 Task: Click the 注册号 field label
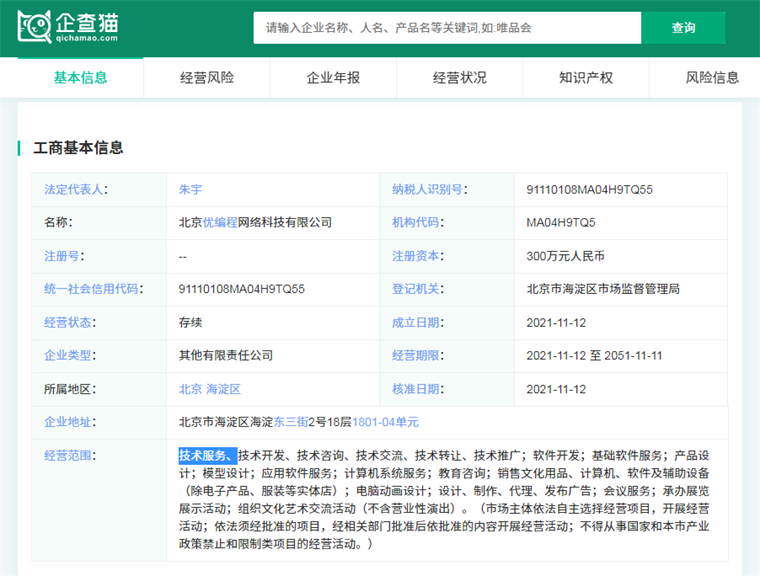tap(64, 256)
